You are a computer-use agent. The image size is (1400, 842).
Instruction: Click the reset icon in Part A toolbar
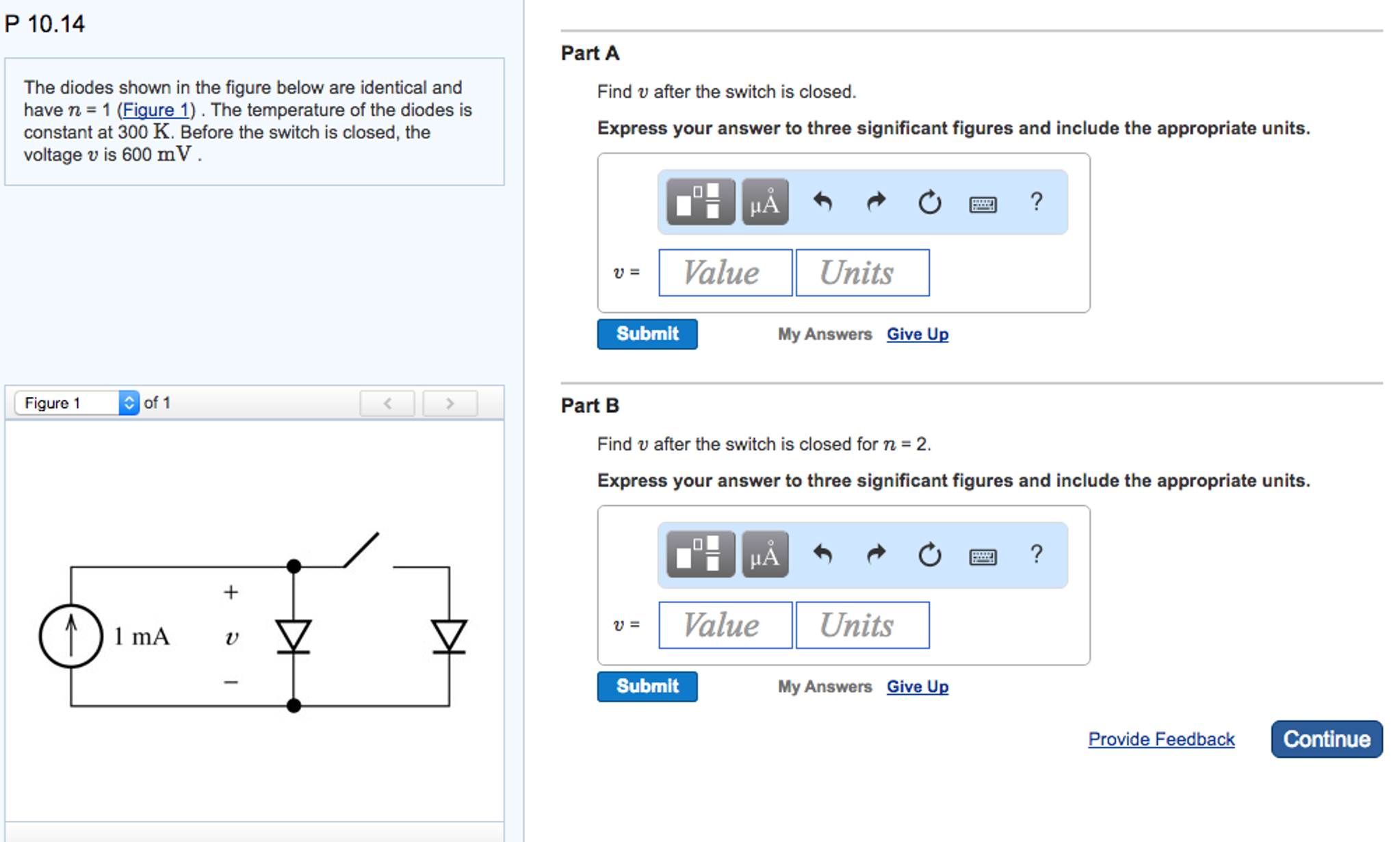929,202
